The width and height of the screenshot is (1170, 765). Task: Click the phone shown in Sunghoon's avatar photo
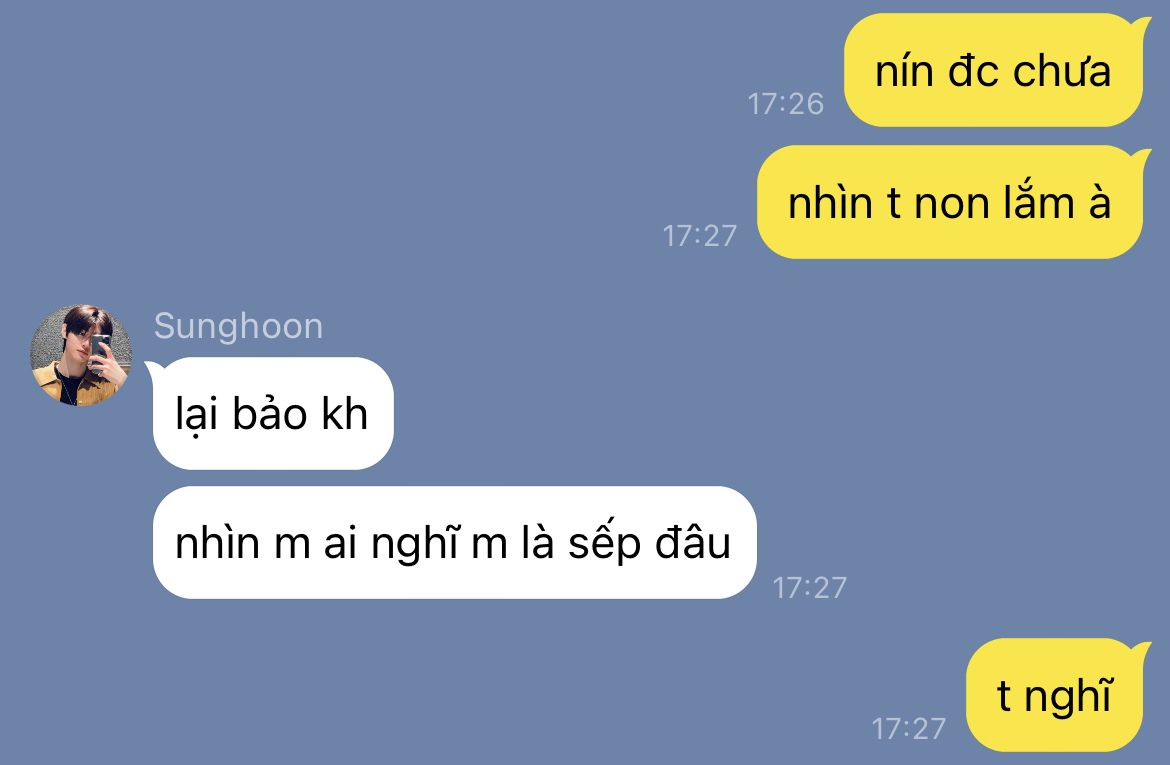point(101,350)
